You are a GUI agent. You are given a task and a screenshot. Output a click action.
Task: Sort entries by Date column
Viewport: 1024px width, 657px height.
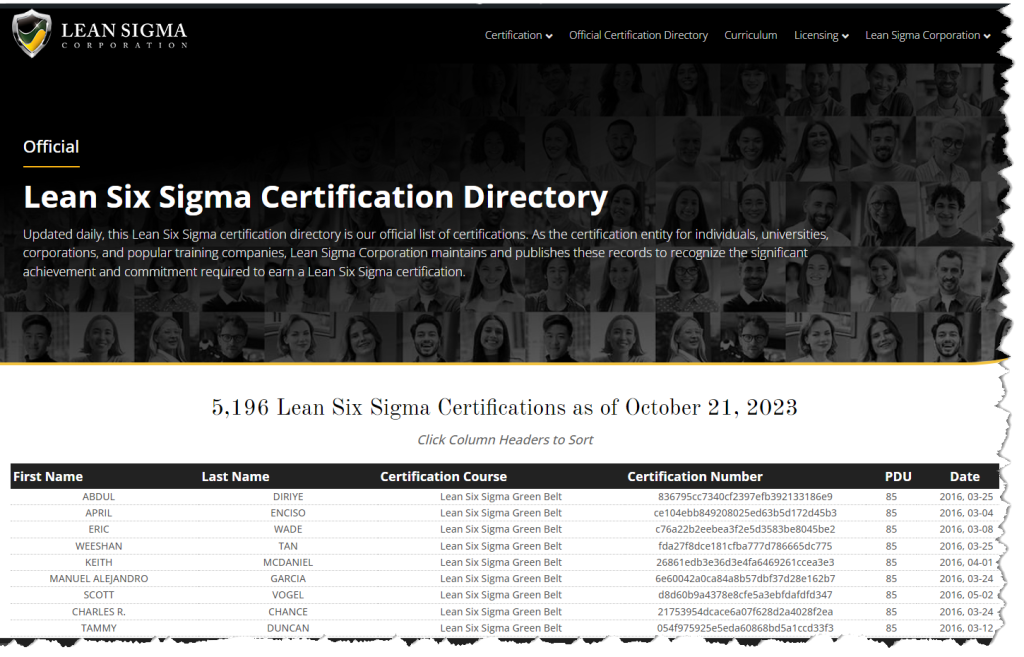[965, 476]
